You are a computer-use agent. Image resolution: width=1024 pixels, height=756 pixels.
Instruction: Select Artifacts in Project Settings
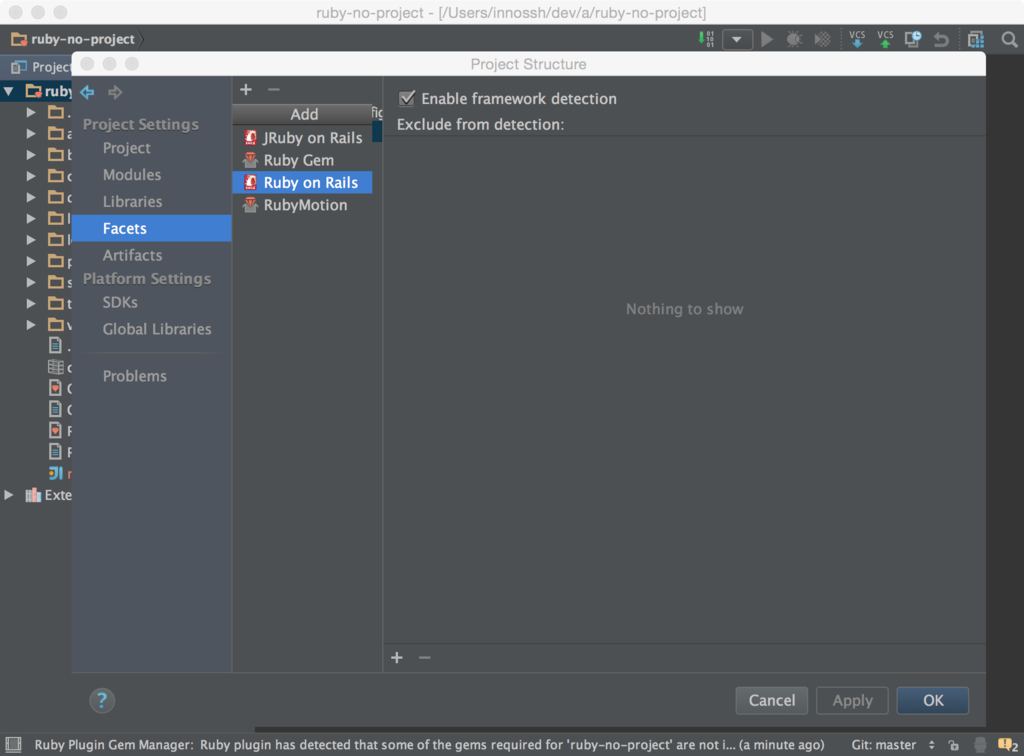(x=133, y=255)
